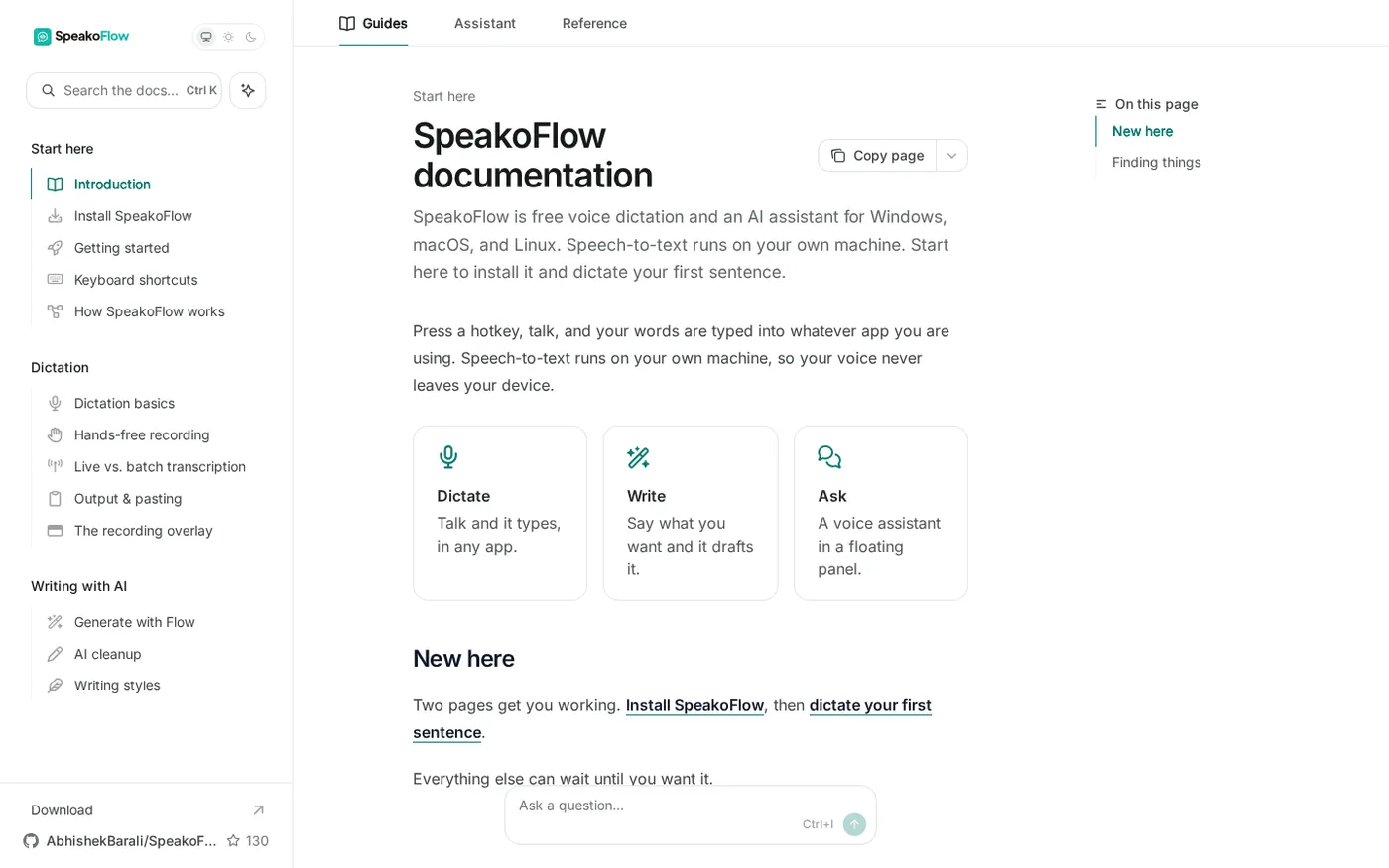Click the SpeakoFlow logo in the sidebar
Screen dimensions: 1389x868
[81, 37]
